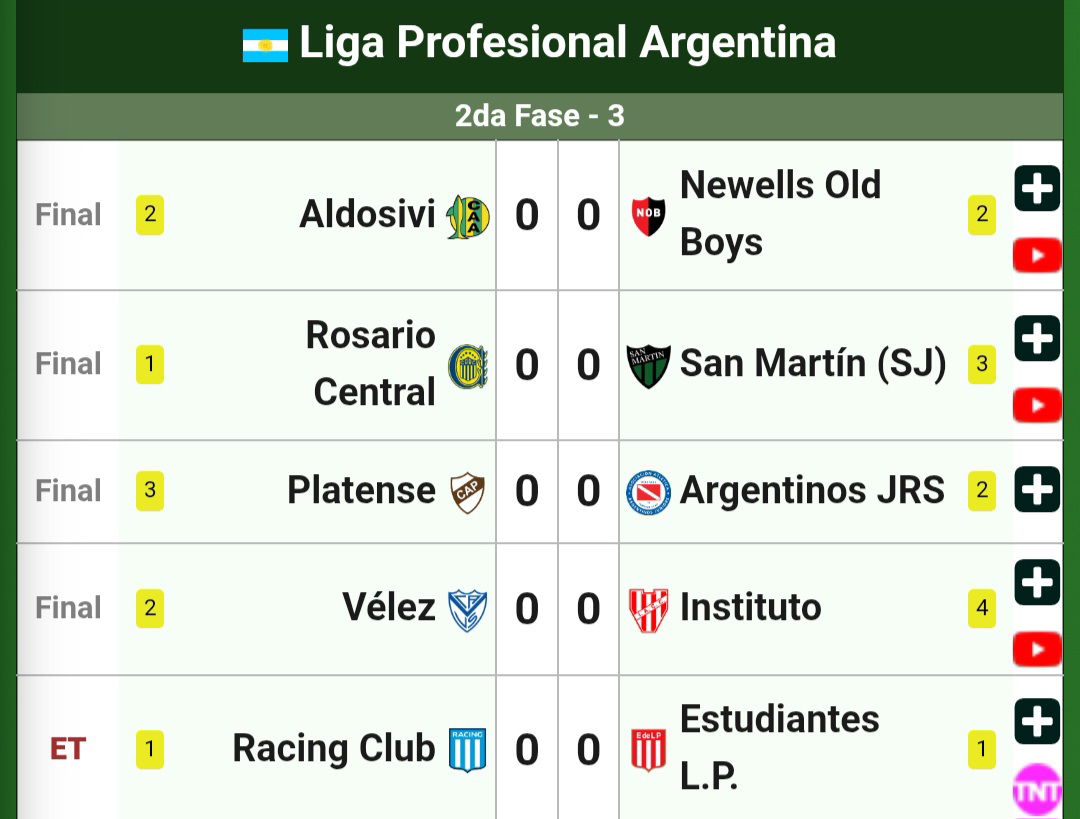Select the Liga Profesional Argentina header
Image resolution: width=1080 pixels, height=819 pixels.
point(539,43)
